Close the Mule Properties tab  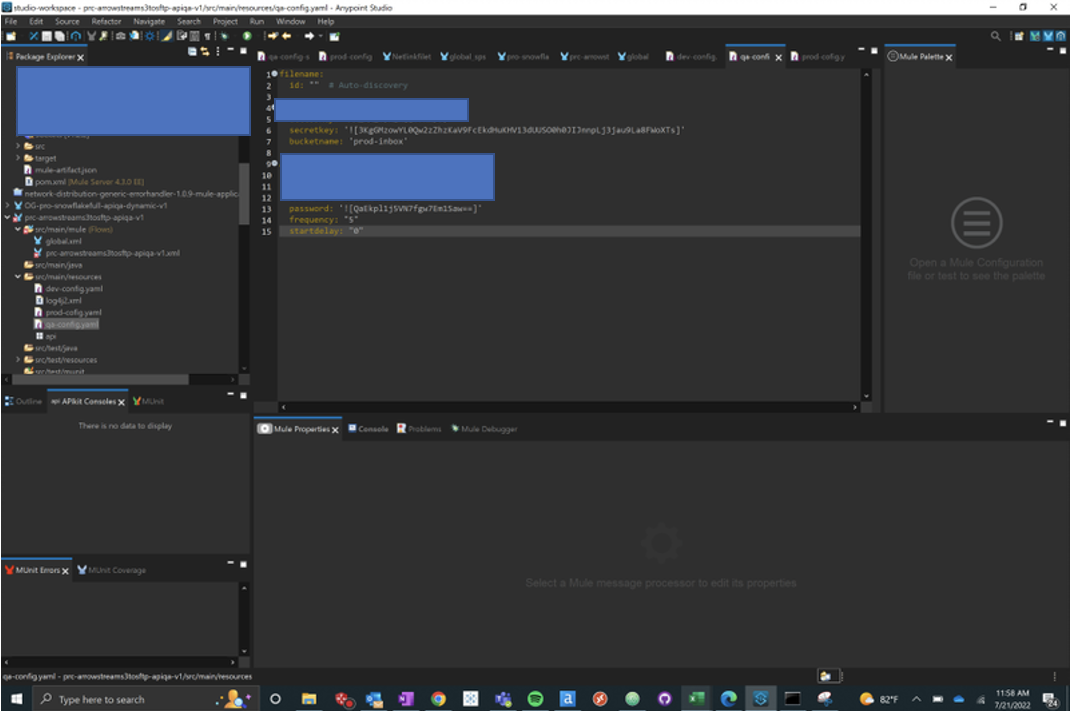[x=335, y=430]
